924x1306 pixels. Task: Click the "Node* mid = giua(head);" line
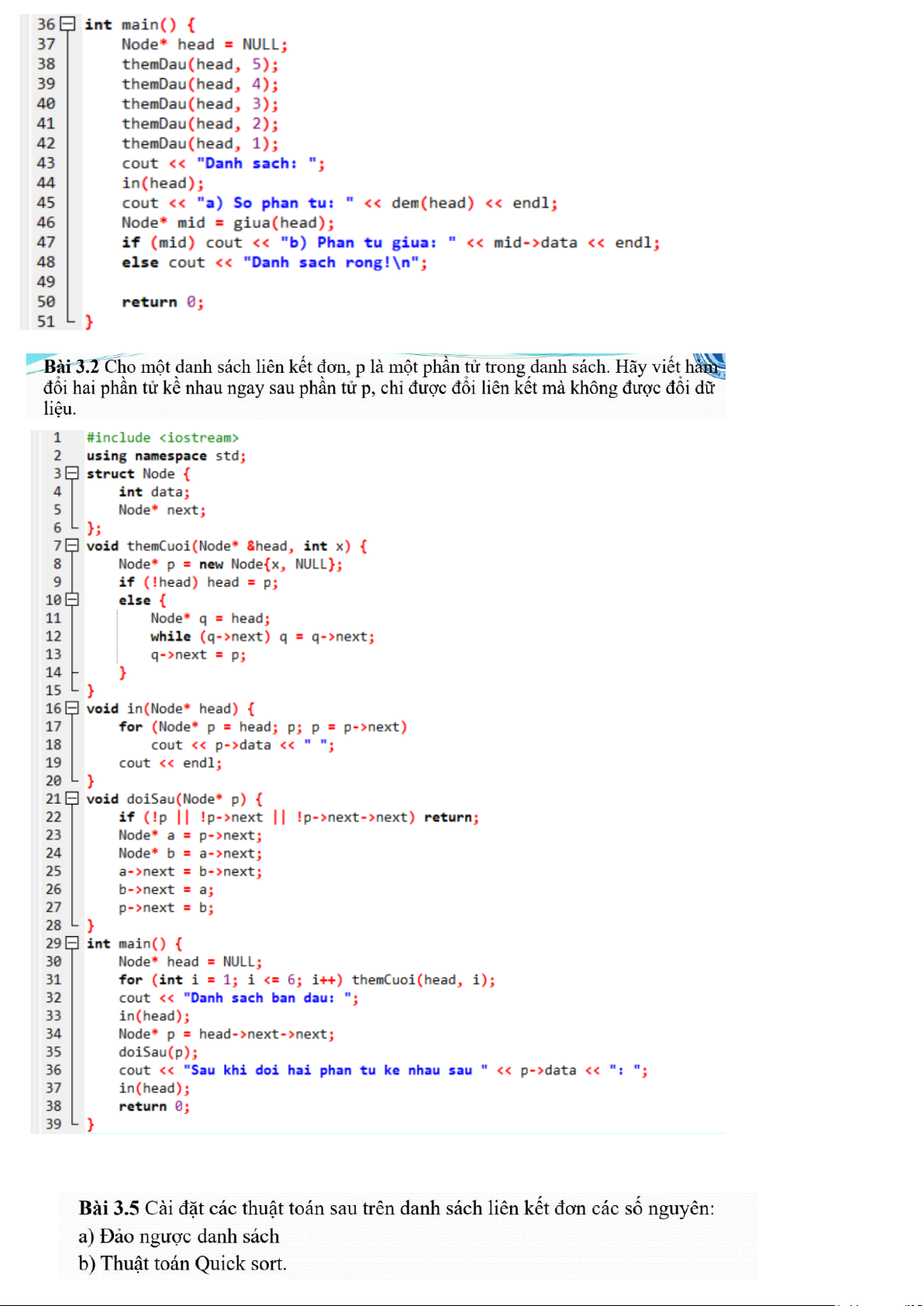227,223
